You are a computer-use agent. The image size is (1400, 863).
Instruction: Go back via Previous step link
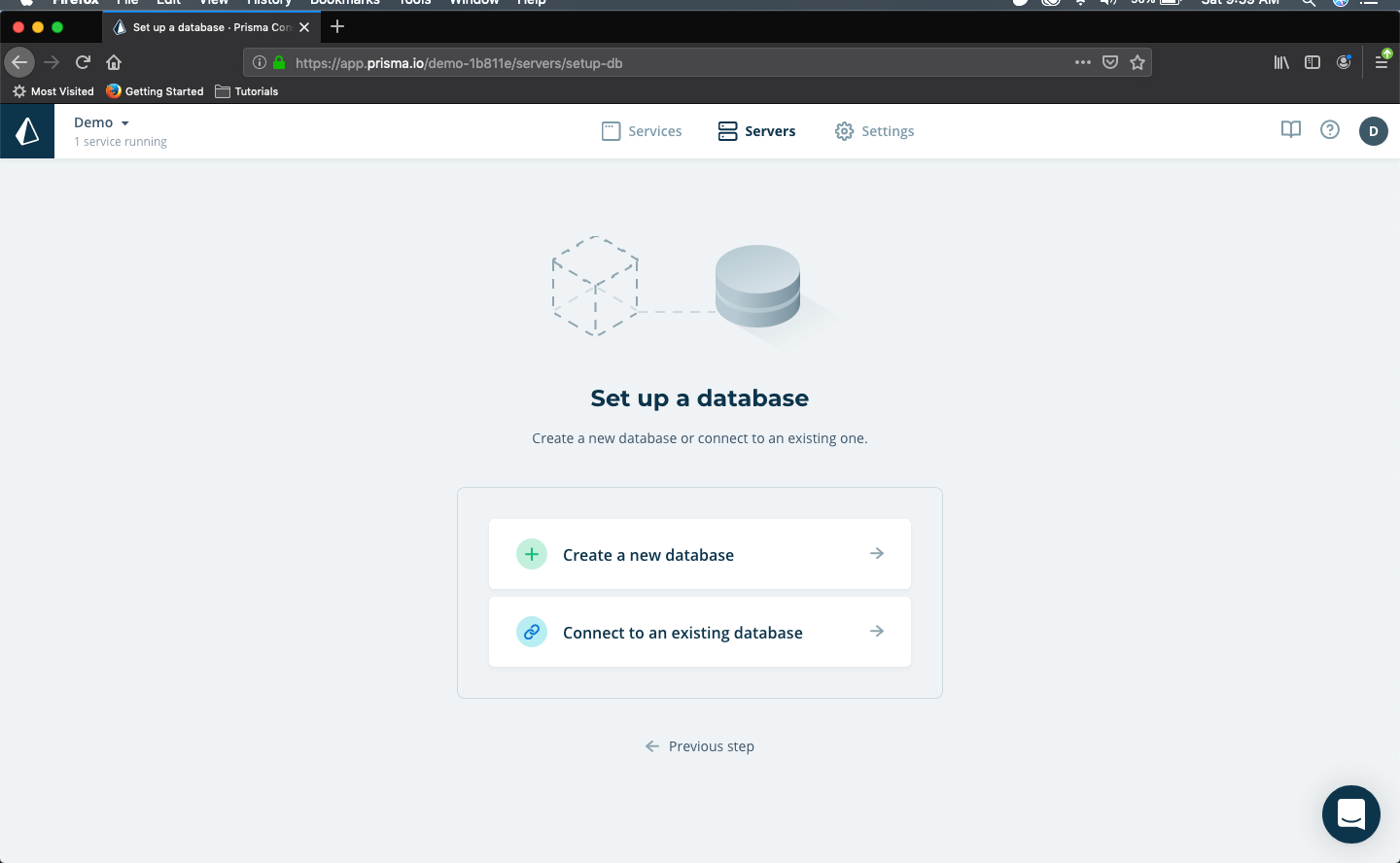coord(700,746)
